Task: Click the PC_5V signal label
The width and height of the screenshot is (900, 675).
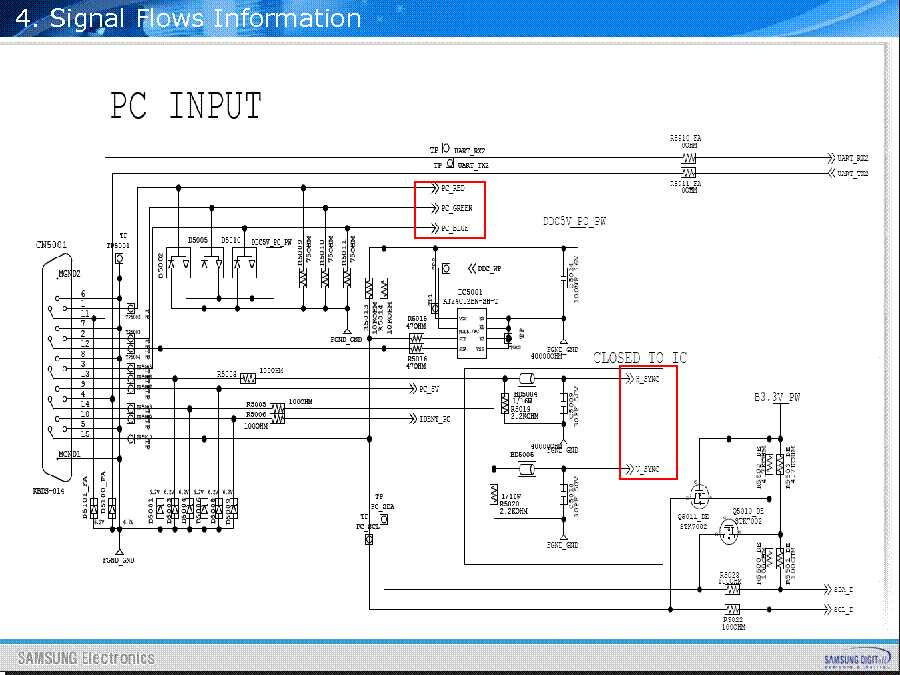Action: click(429, 389)
